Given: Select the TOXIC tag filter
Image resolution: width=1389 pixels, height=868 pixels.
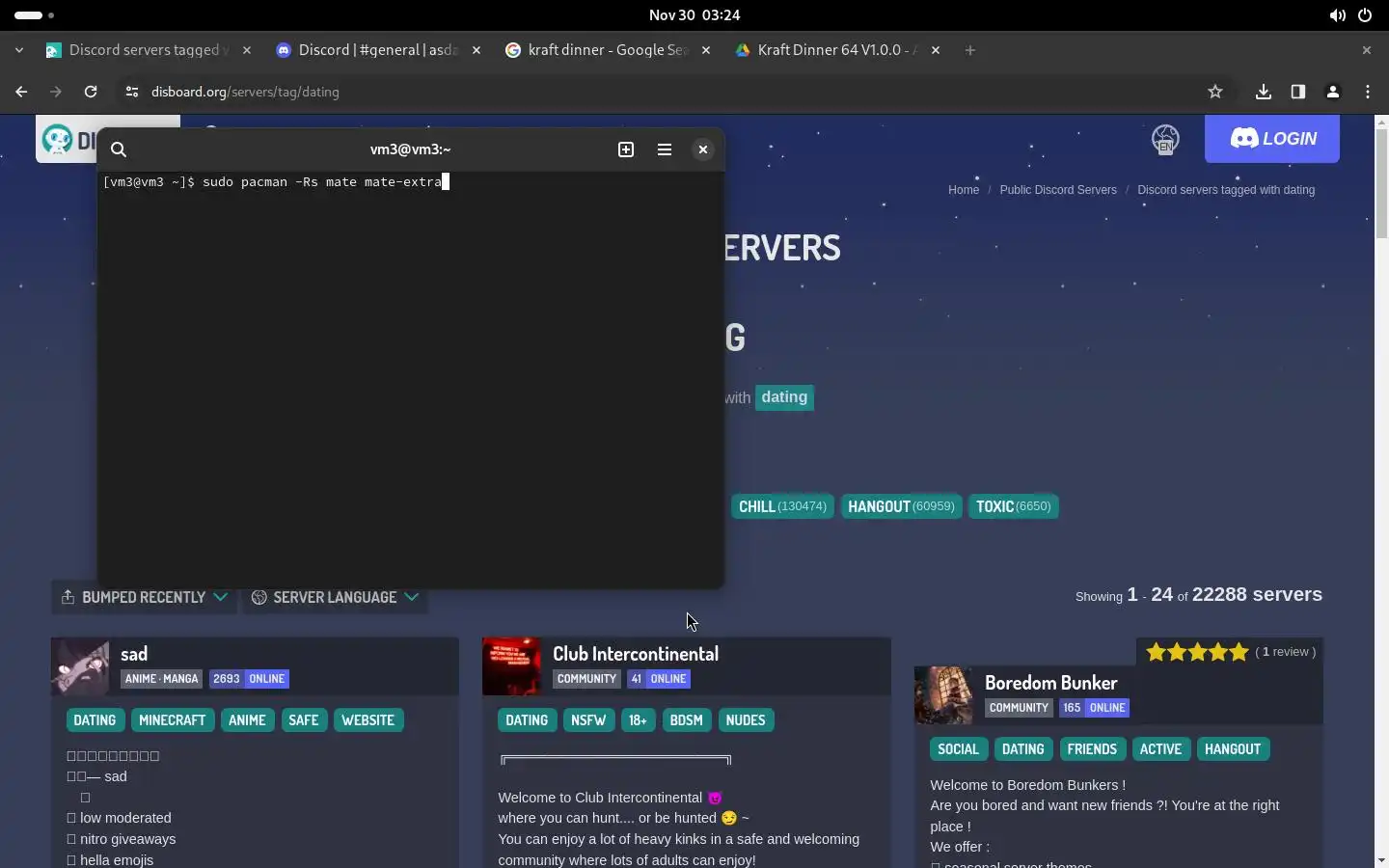Looking at the screenshot, I should pyautogui.click(x=1013, y=506).
